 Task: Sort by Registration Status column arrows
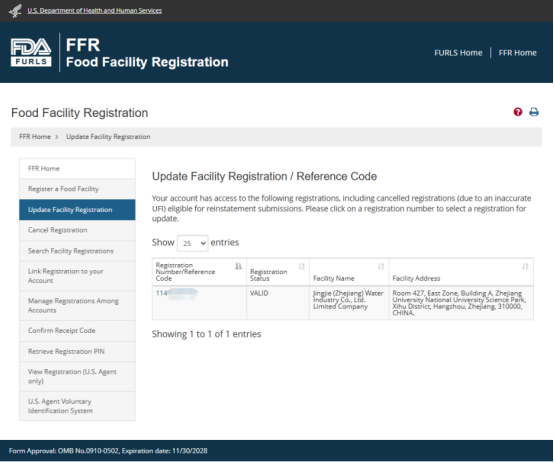301,266
